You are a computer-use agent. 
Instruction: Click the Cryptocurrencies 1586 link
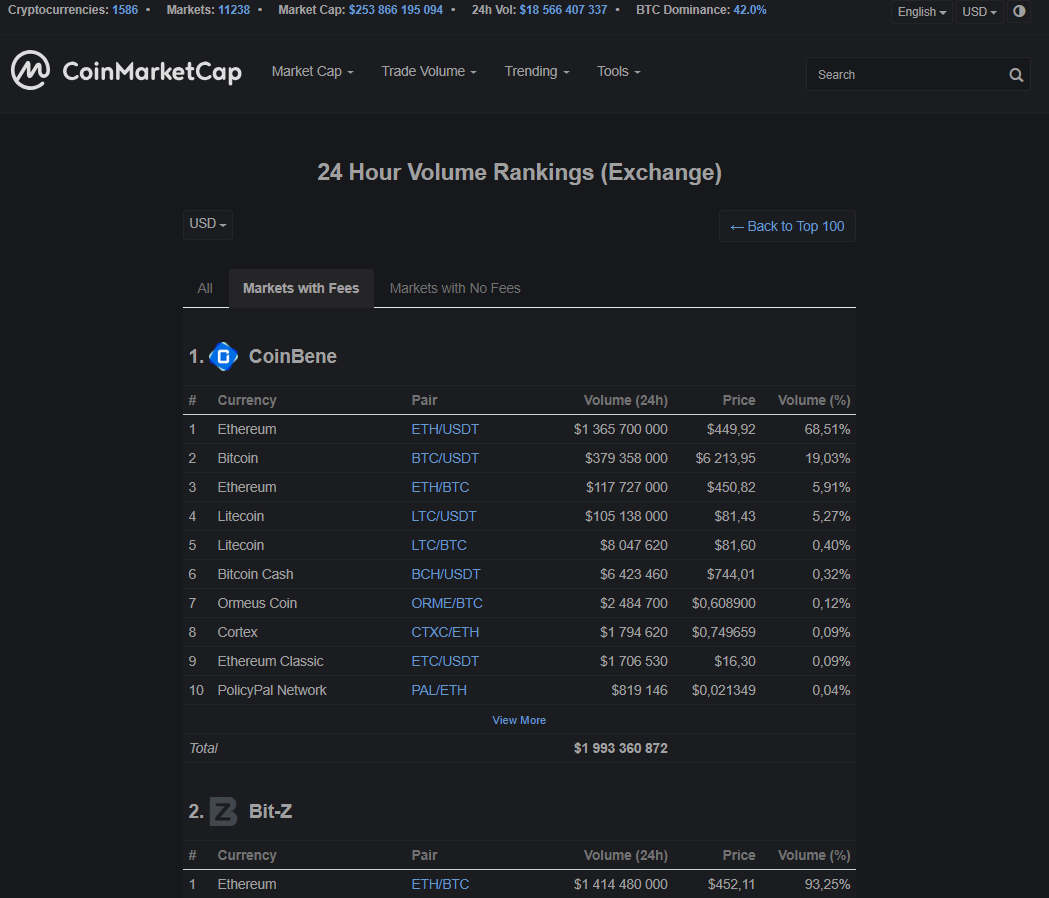pyautogui.click(x=125, y=10)
